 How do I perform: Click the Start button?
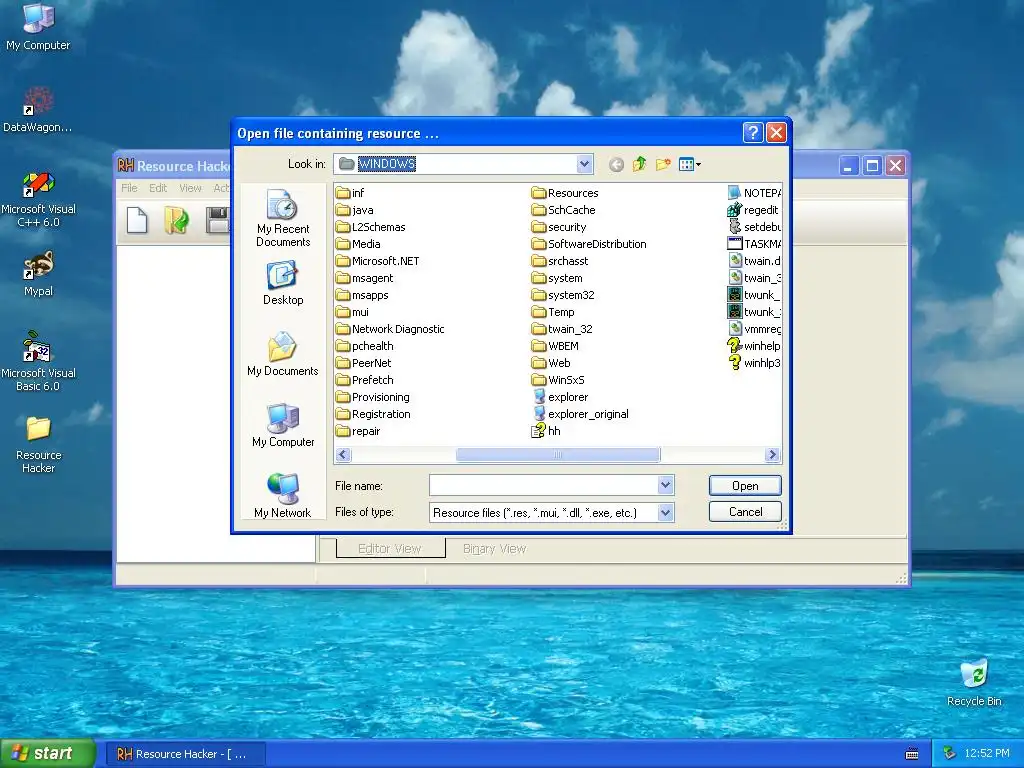[47, 753]
